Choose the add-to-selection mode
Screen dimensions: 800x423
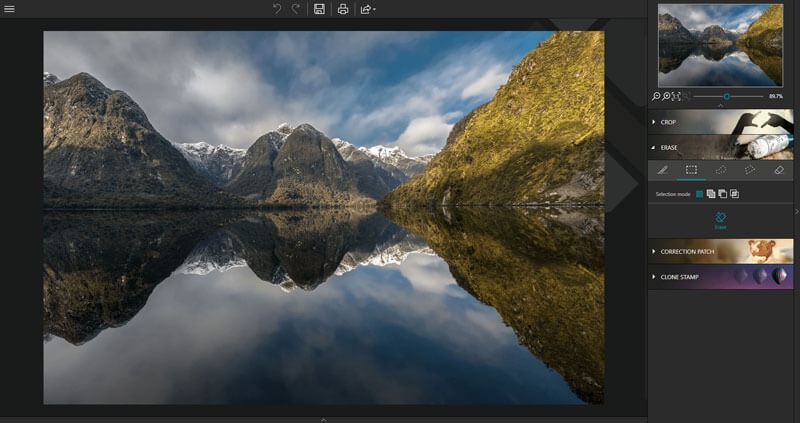(711, 194)
